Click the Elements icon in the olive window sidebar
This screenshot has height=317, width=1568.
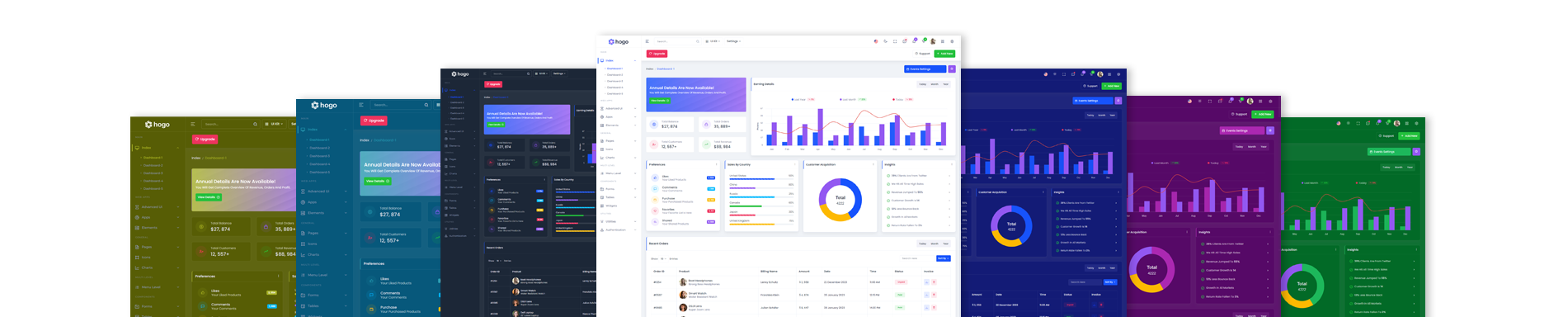[137, 227]
